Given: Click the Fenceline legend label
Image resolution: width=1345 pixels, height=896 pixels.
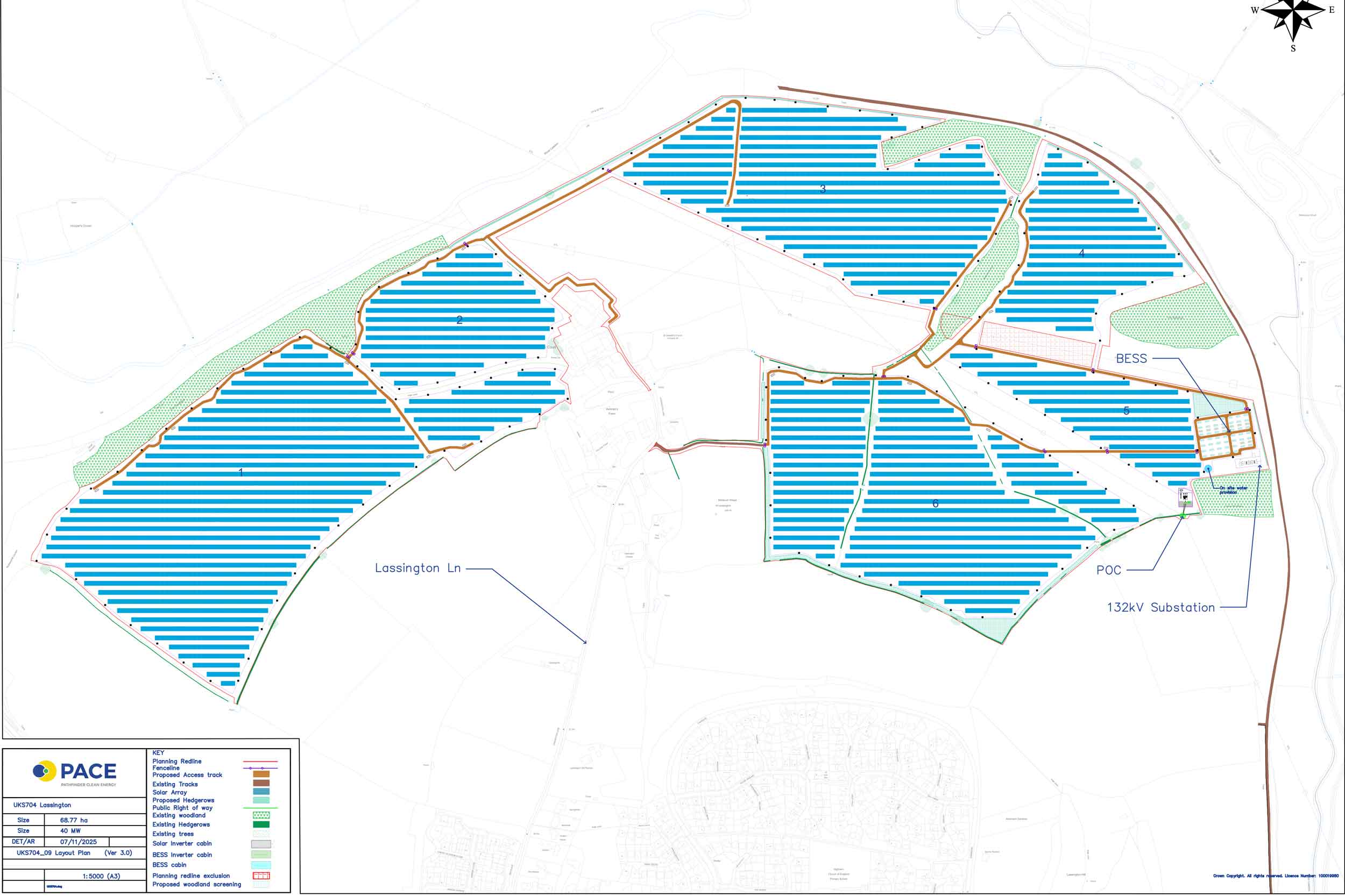Looking at the screenshot, I should (166, 768).
